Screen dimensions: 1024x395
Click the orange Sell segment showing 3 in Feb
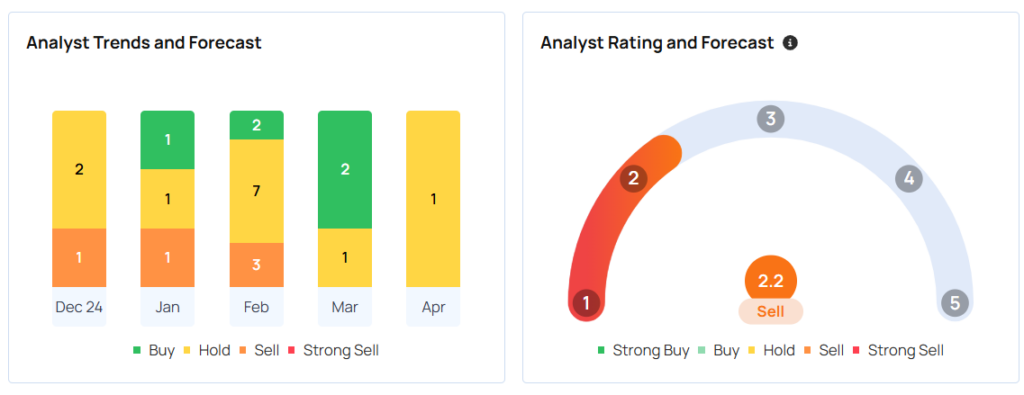point(256,265)
